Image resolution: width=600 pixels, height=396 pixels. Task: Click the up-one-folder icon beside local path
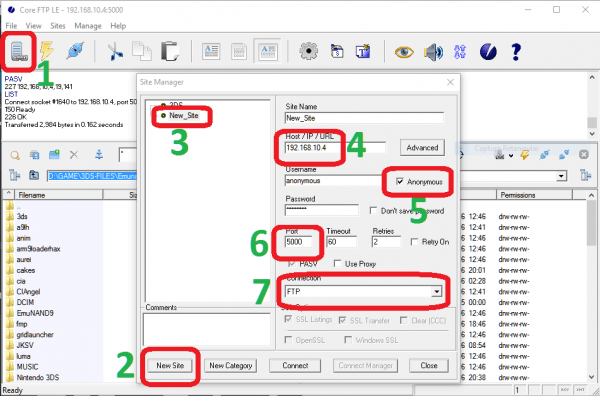(34, 175)
